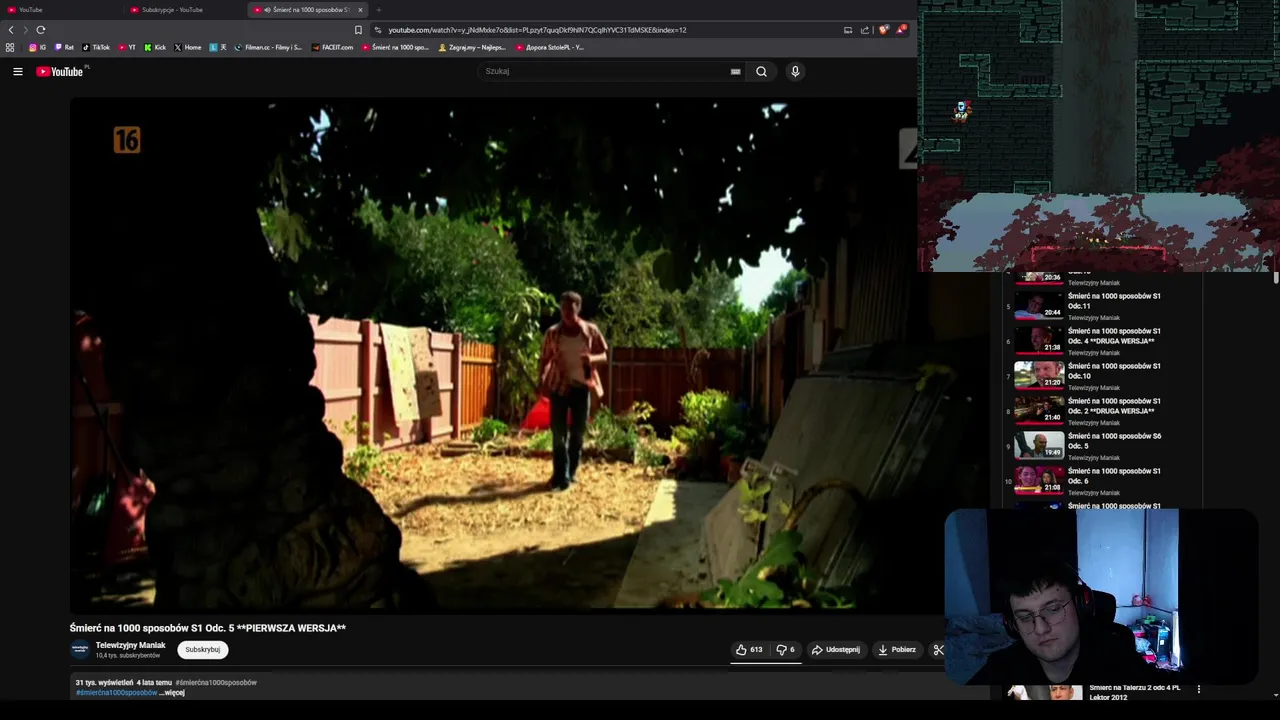The image size is (1280, 720).
Task: Open Śmierć na Talerzu 2 recommended video
Action: pos(1134,692)
